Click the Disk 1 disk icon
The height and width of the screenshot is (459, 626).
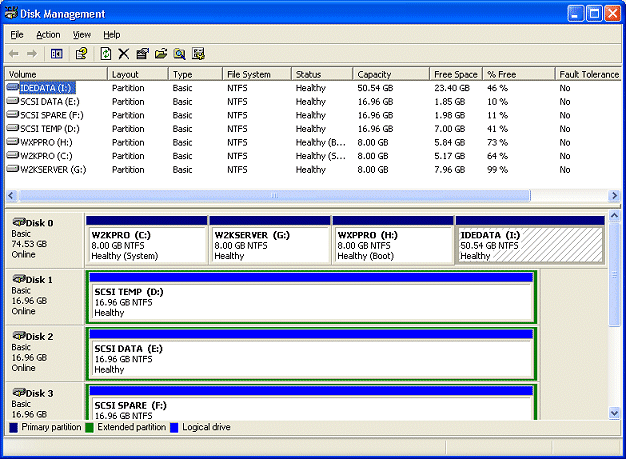18,279
